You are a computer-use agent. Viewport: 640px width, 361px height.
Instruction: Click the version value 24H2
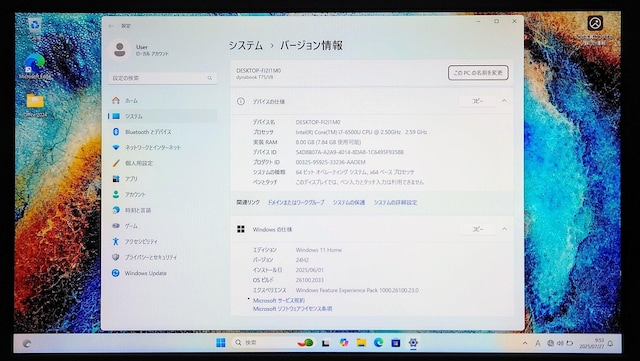coord(302,260)
